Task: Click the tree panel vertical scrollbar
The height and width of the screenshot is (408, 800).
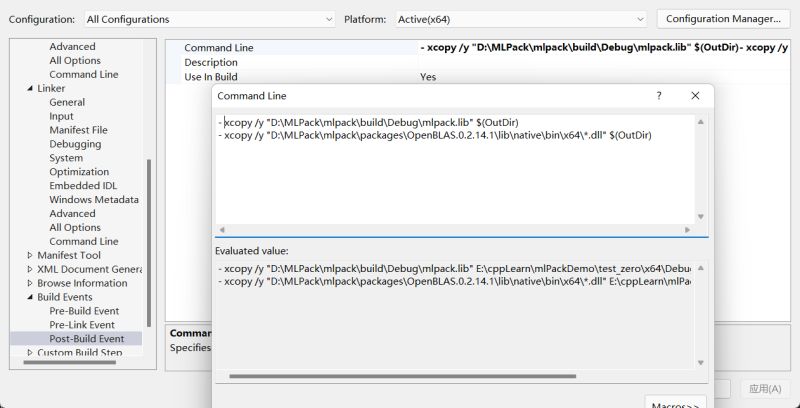Action: (x=149, y=243)
